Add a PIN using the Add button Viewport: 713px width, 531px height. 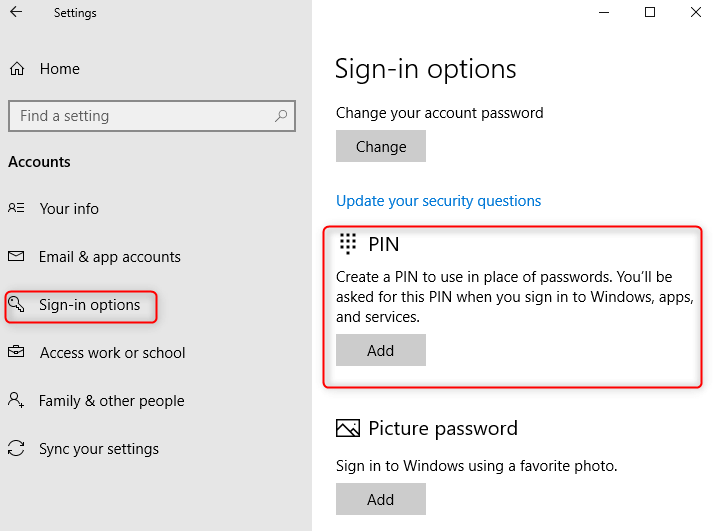pyautogui.click(x=381, y=350)
